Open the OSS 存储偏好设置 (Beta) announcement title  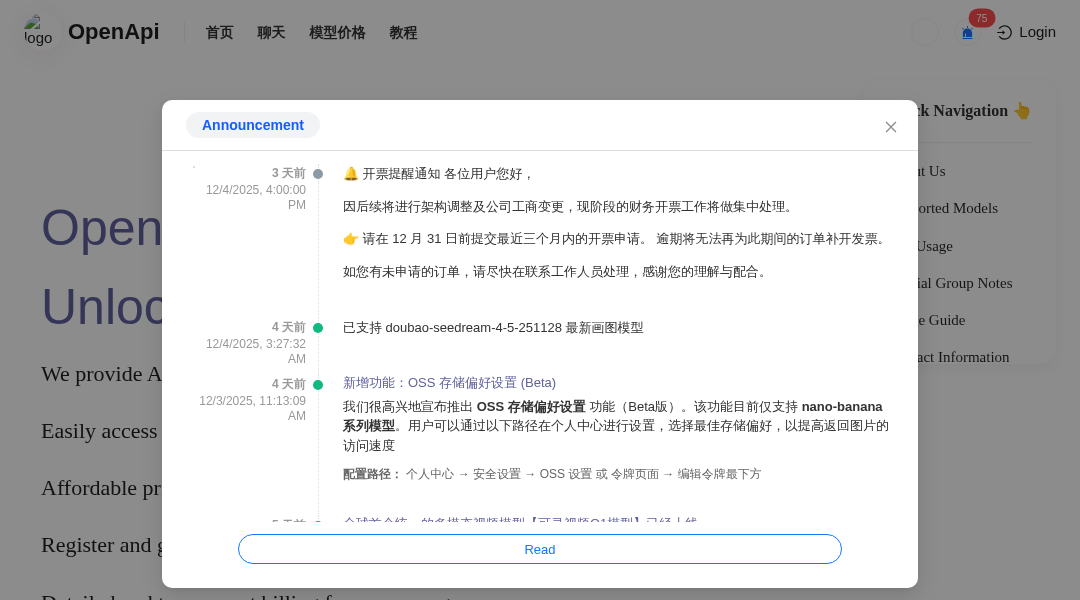coord(449,383)
